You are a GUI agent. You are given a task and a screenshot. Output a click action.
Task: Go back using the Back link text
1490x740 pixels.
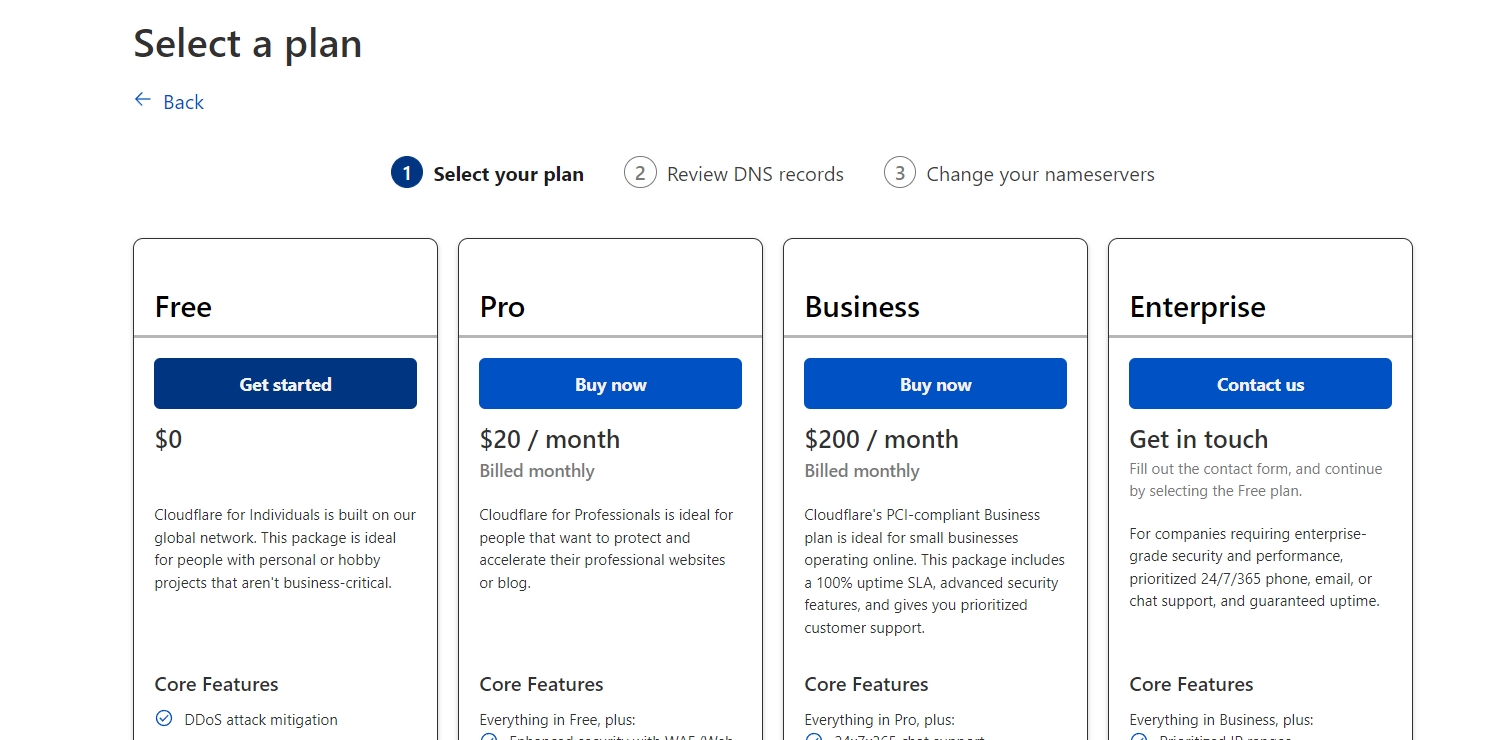click(183, 102)
